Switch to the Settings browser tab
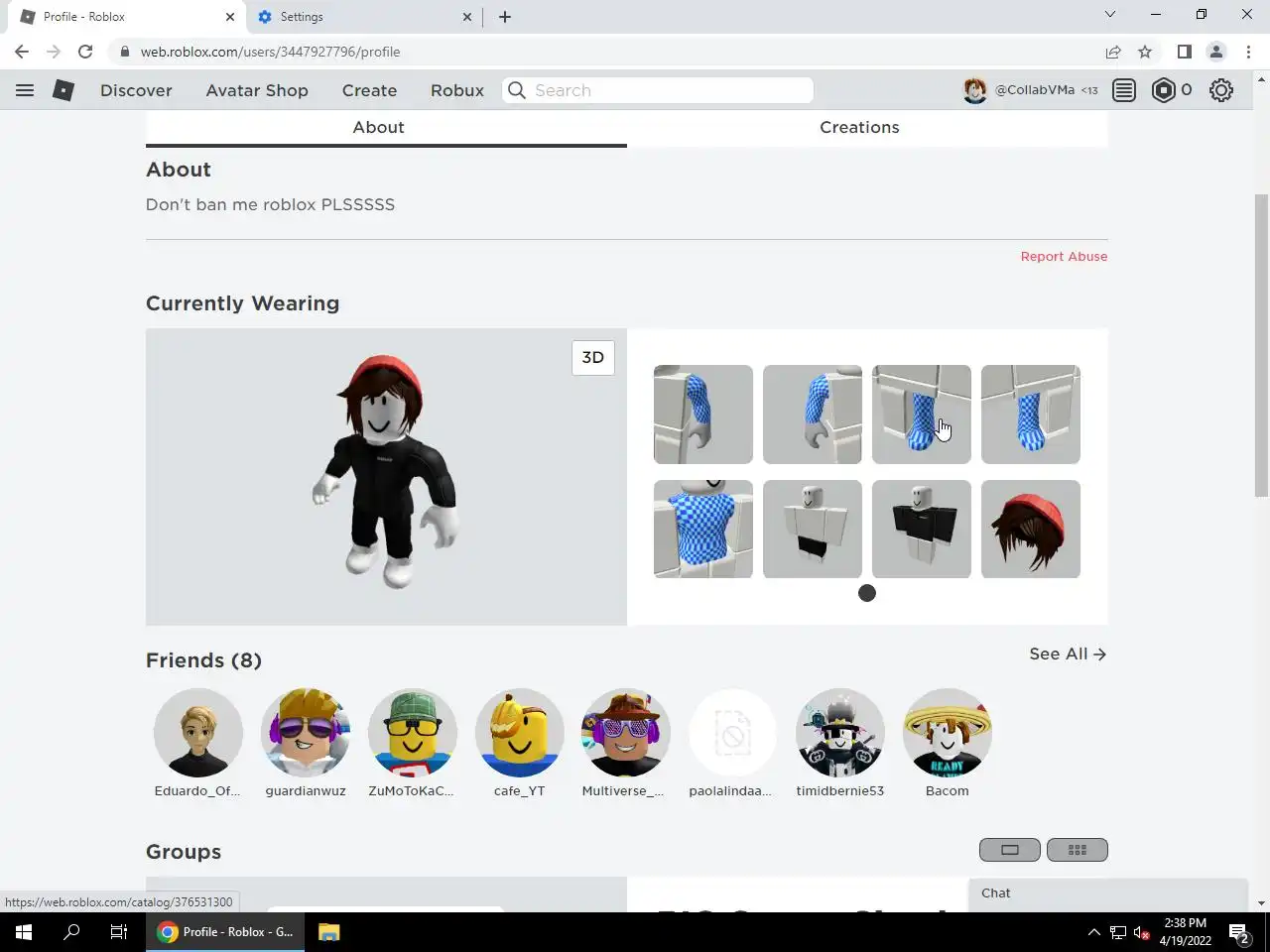Image resolution: width=1270 pixels, height=952 pixels. [x=364, y=17]
